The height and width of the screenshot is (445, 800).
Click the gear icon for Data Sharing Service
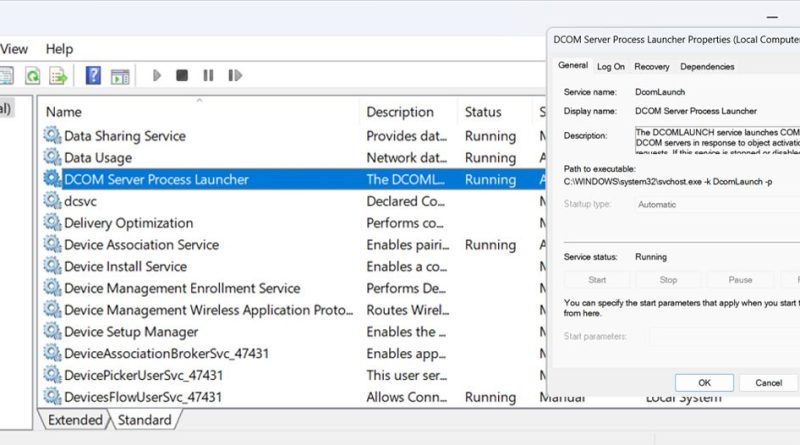tap(52, 135)
